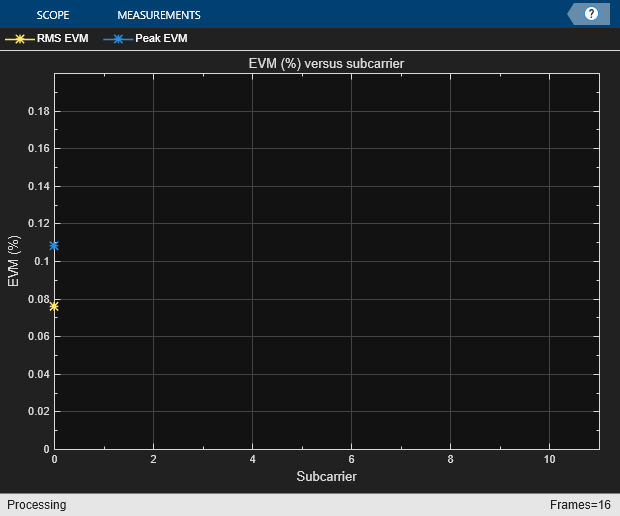Click y-axis tick label 0.1

[x=42, y=261]
